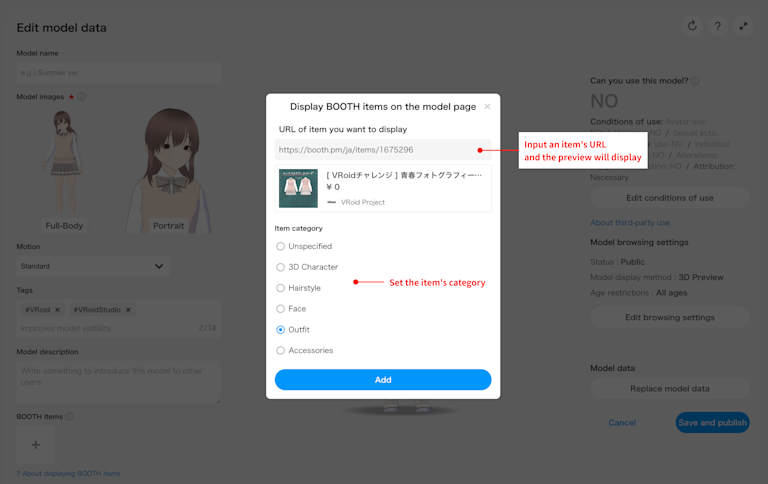
Task: Click the ¥ 0 price text
Action: 333,187
